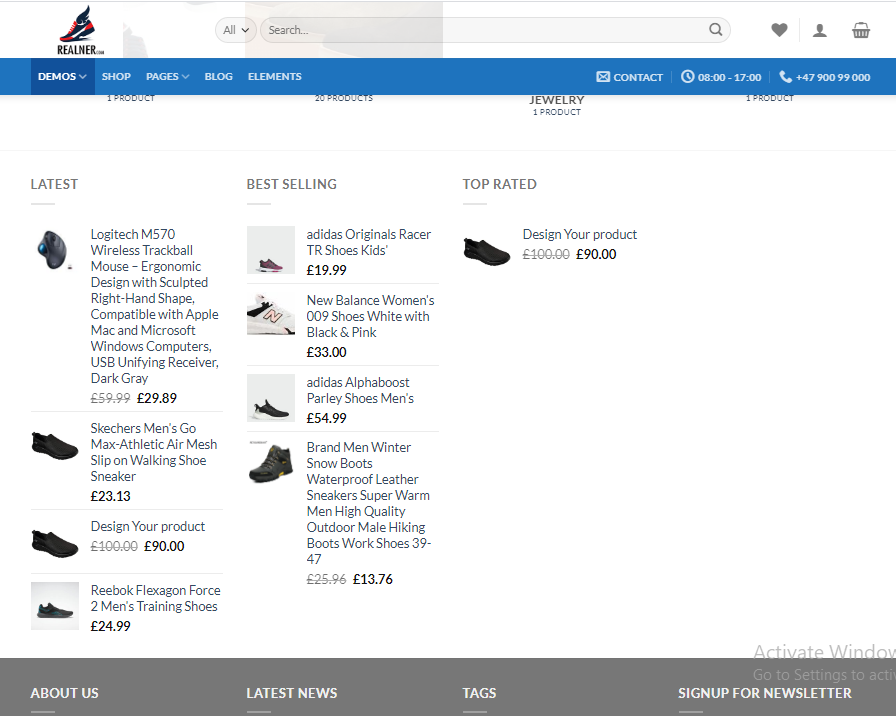Click the Logitech M570 trackball thumbnail
This screenshot has width=896, height=716.
[x=54, y=250]
